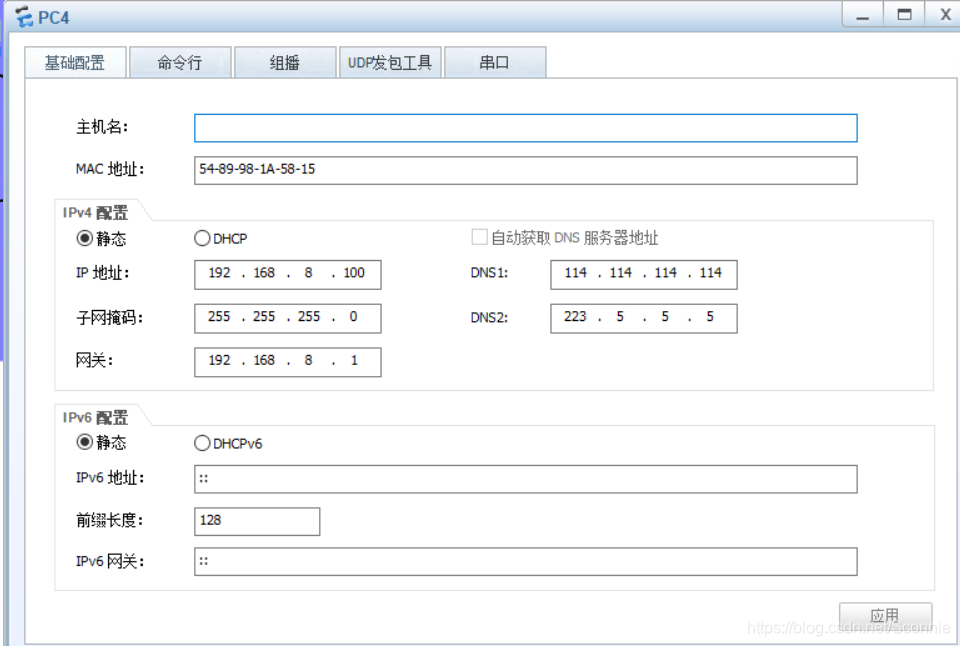Click the 网关 field 192.168.8.1

tap(288, 362)
